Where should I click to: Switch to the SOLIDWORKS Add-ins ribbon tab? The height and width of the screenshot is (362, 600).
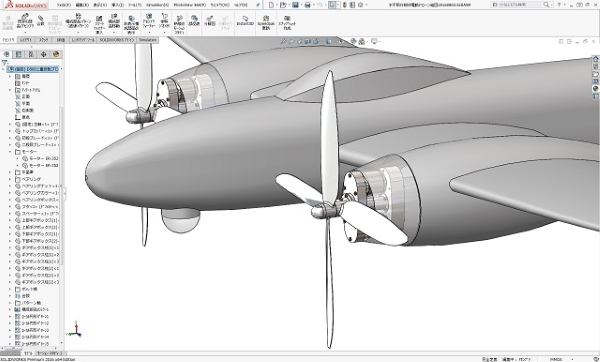tap(117, 40)
